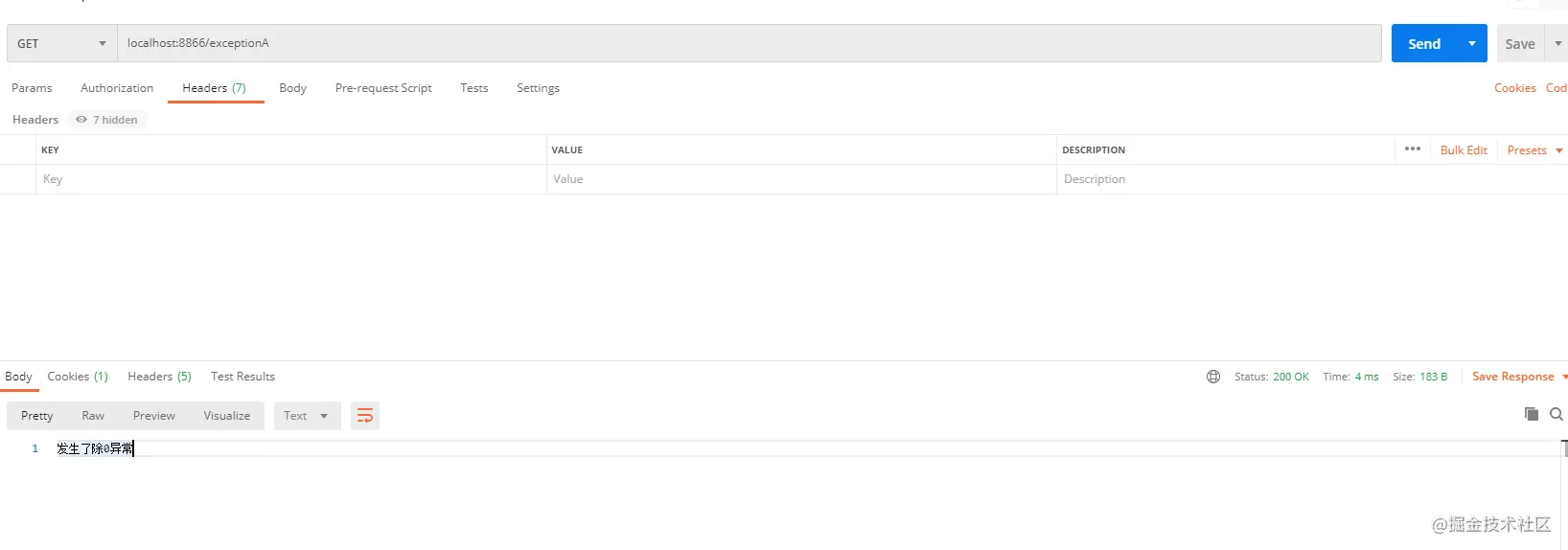Screen dimensions: 1568x550
Task: Open the response Headers (5) tab
Action: tap(159, 377)
